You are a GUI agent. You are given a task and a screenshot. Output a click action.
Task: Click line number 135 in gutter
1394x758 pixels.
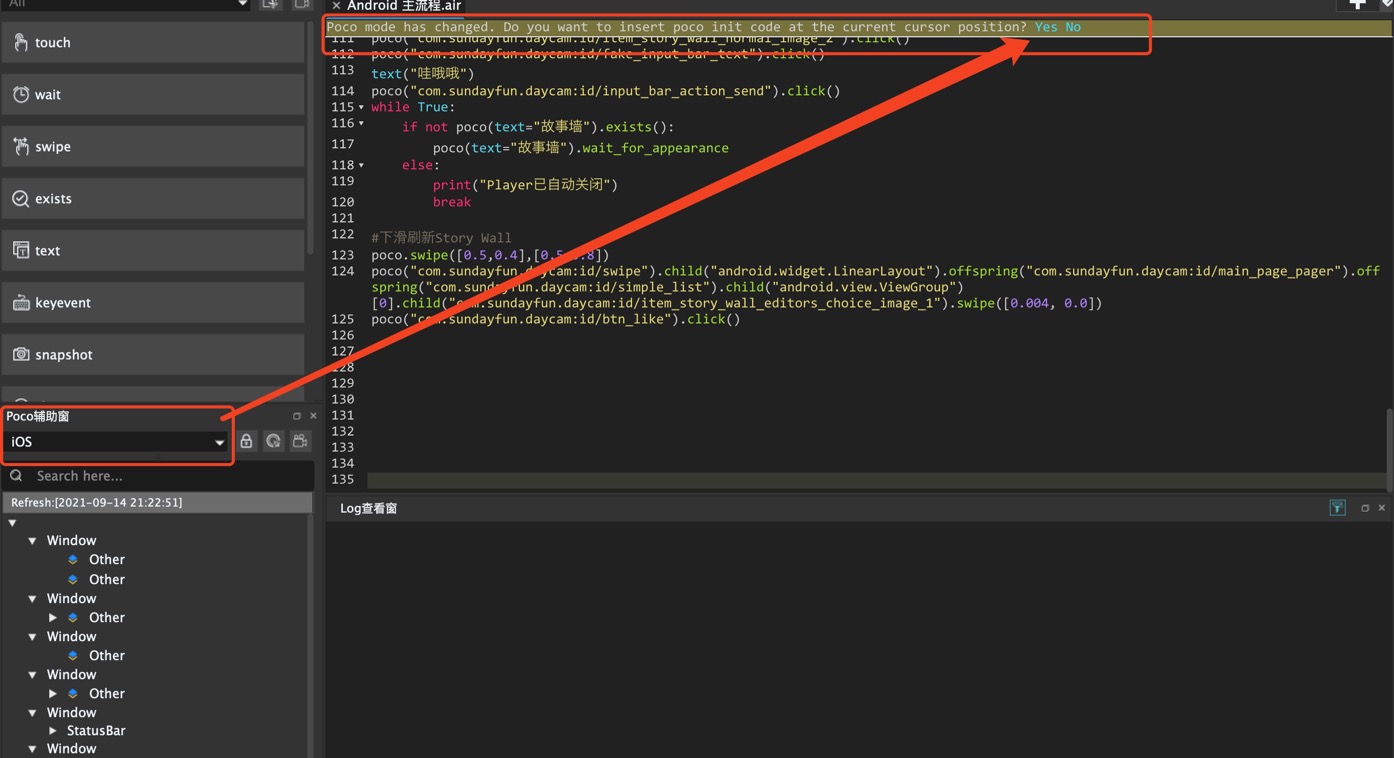pos(342,480)
